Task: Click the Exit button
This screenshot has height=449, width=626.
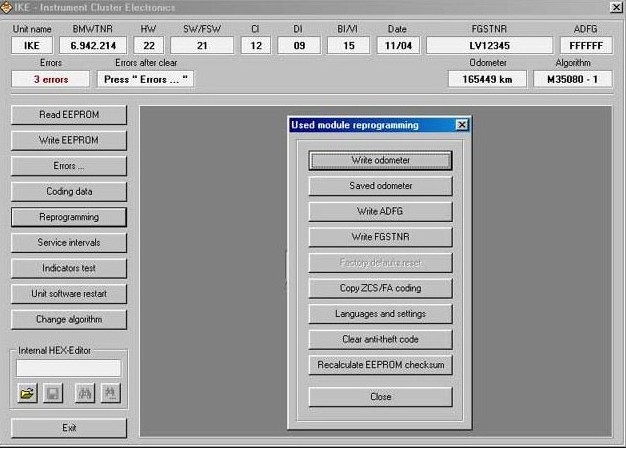Action: pos(69,428)
